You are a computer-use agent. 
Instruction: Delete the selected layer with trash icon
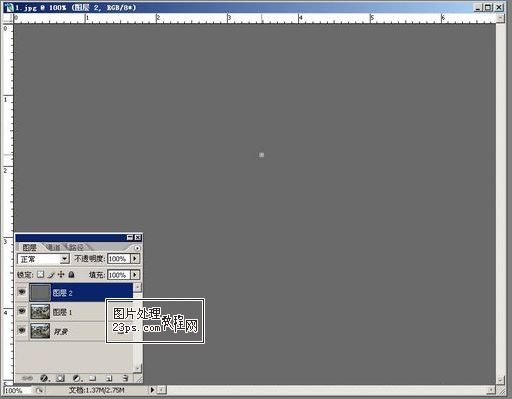pos(125,378)
